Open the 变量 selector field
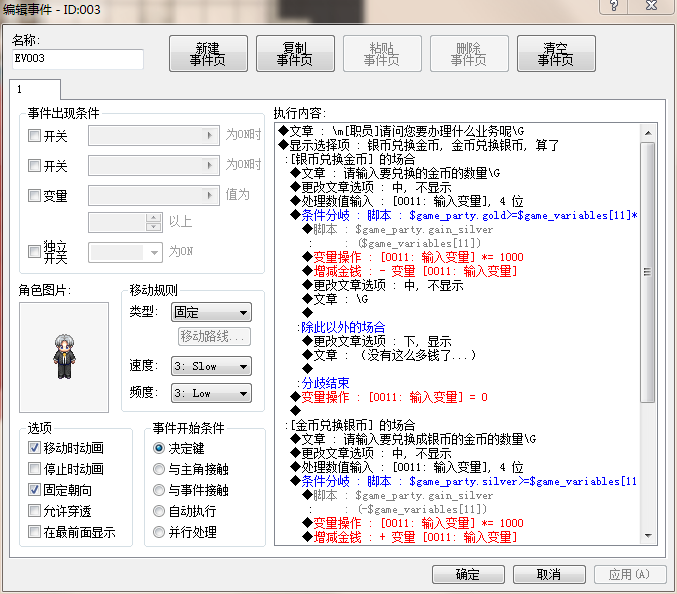 pos(154,196)
